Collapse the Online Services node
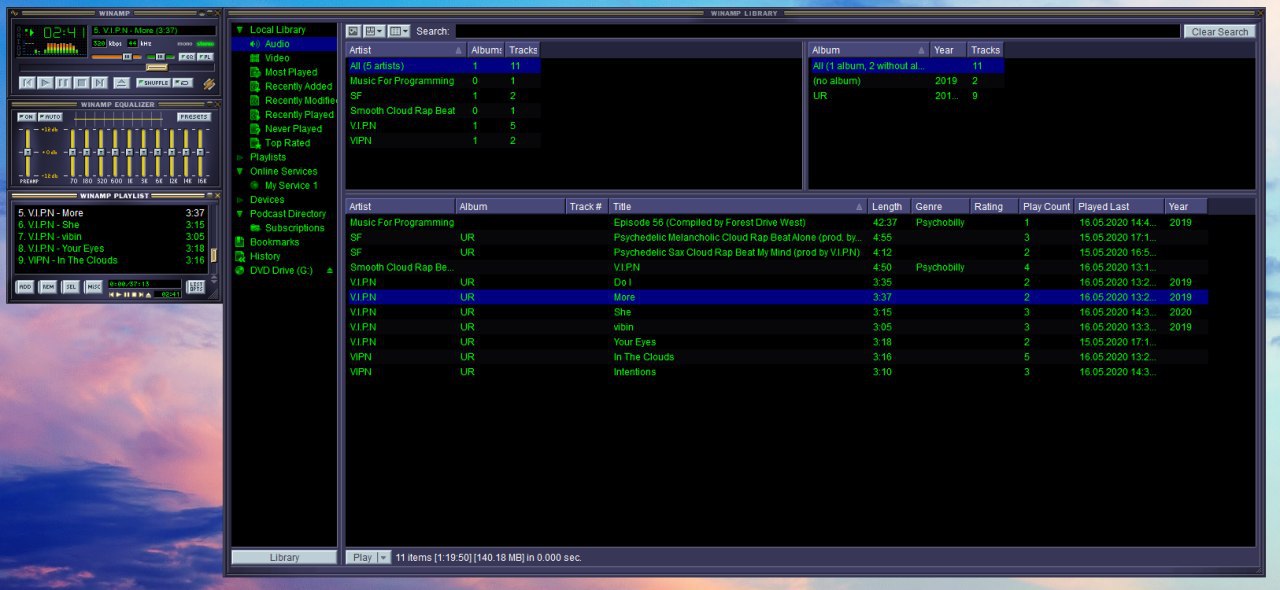This screenshot has height=590, width=1280. tap(240, 171)
